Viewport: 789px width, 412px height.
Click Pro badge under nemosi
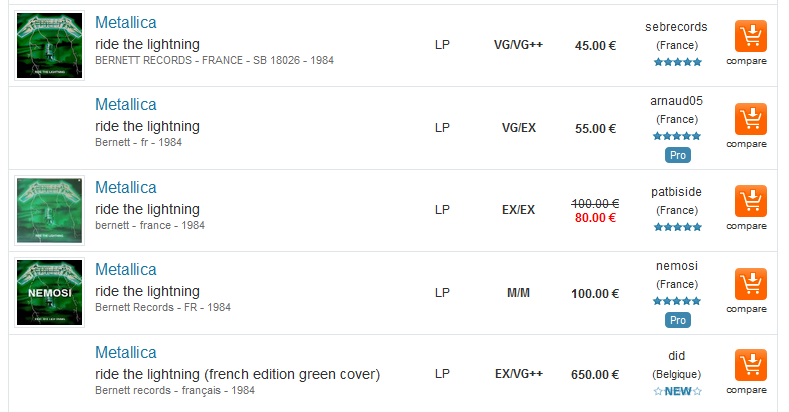(677, 320)
